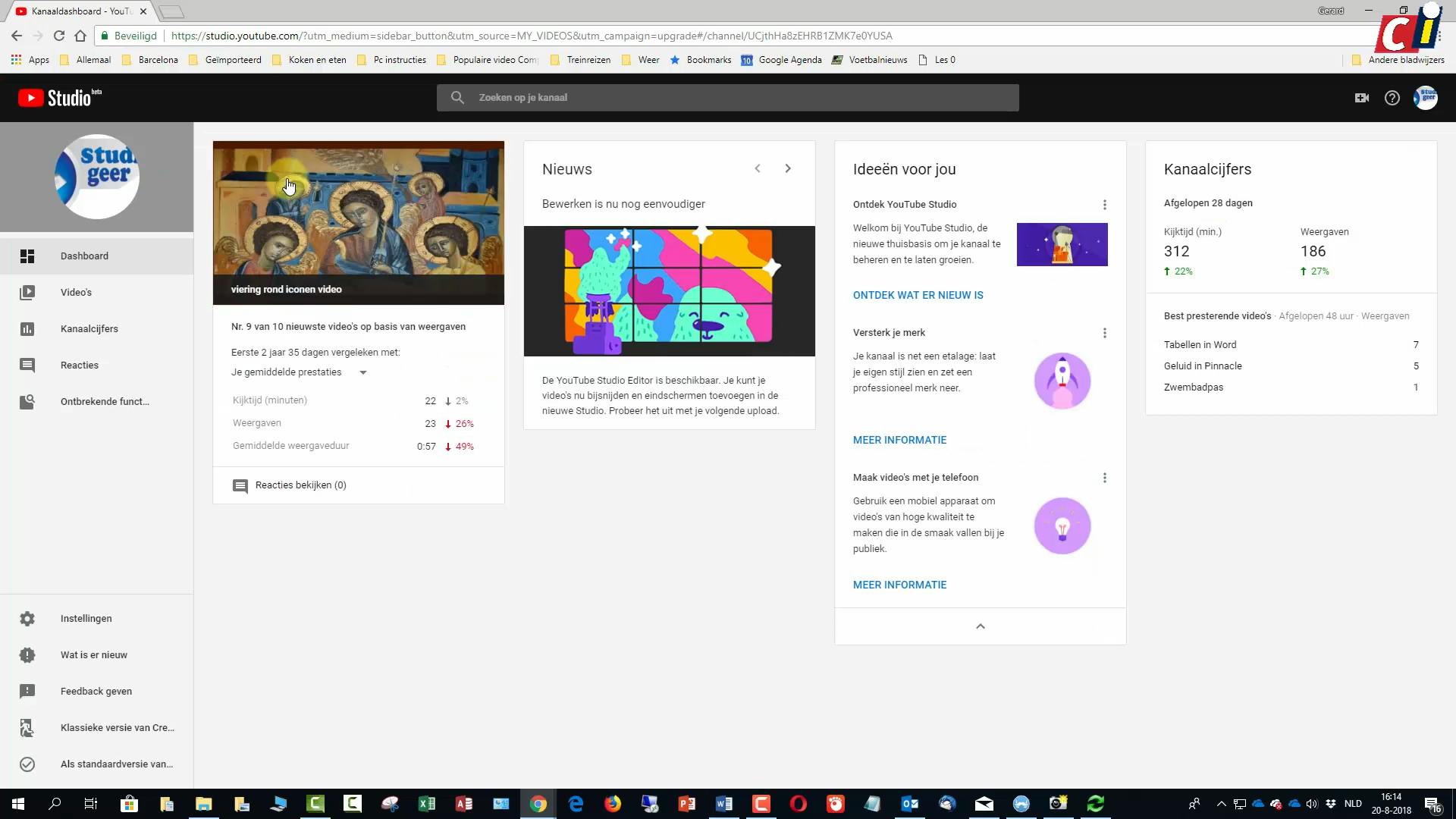
Task: Set Studio as default via 'Als standaardversie' item
Action: (116, 764)
